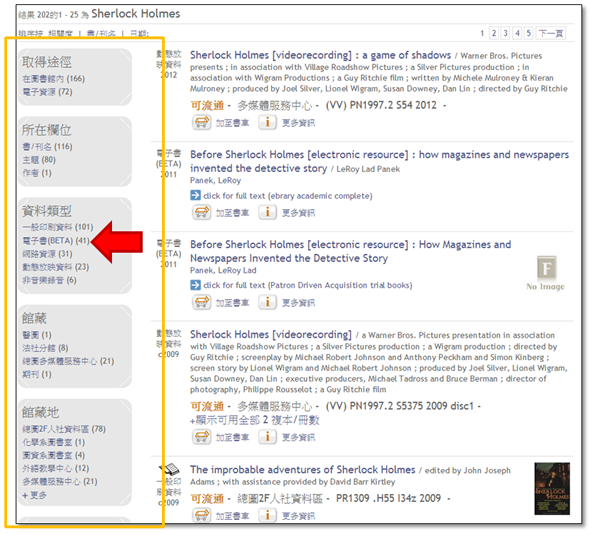The height and width of the screenshot is (534, 590).
Task: Click the 'No Image' cover placeholder
Action: 546,274
